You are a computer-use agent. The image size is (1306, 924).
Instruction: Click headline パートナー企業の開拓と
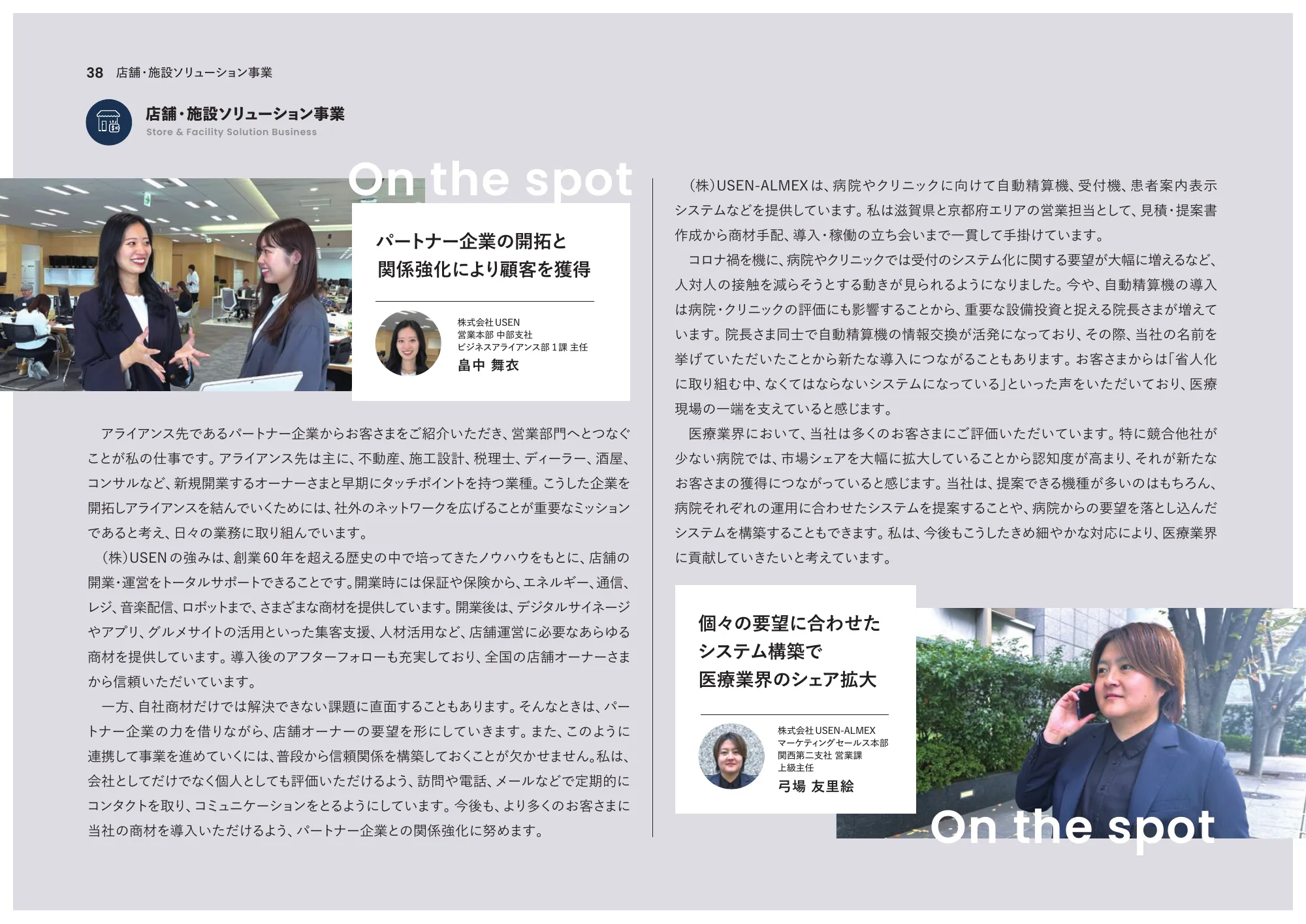(x=471, y=242)
